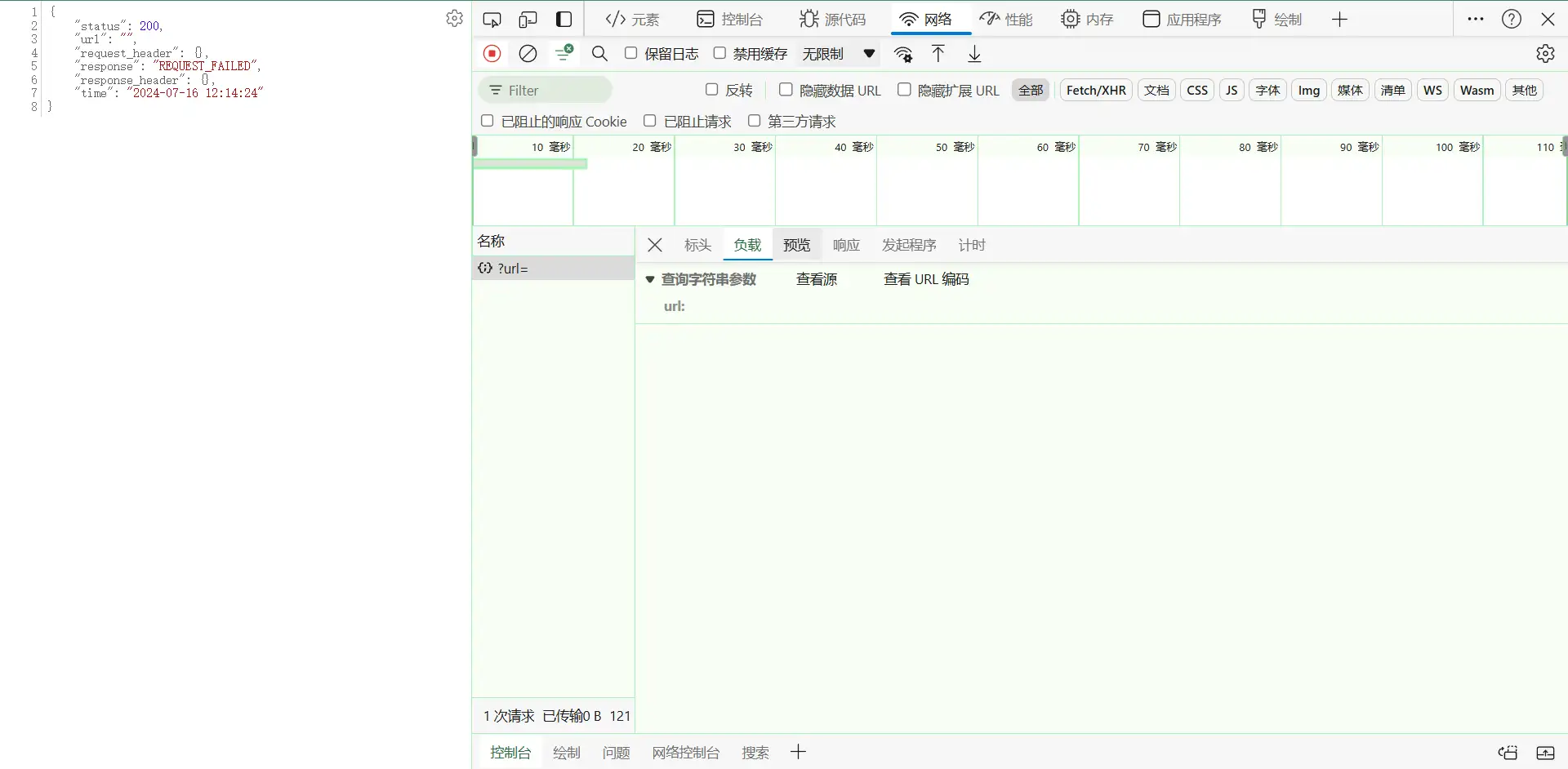The width and height of the screenshot is (1568, 769).
Task: Collapse the 查询字符串参数 section
Action: point(650,279)
